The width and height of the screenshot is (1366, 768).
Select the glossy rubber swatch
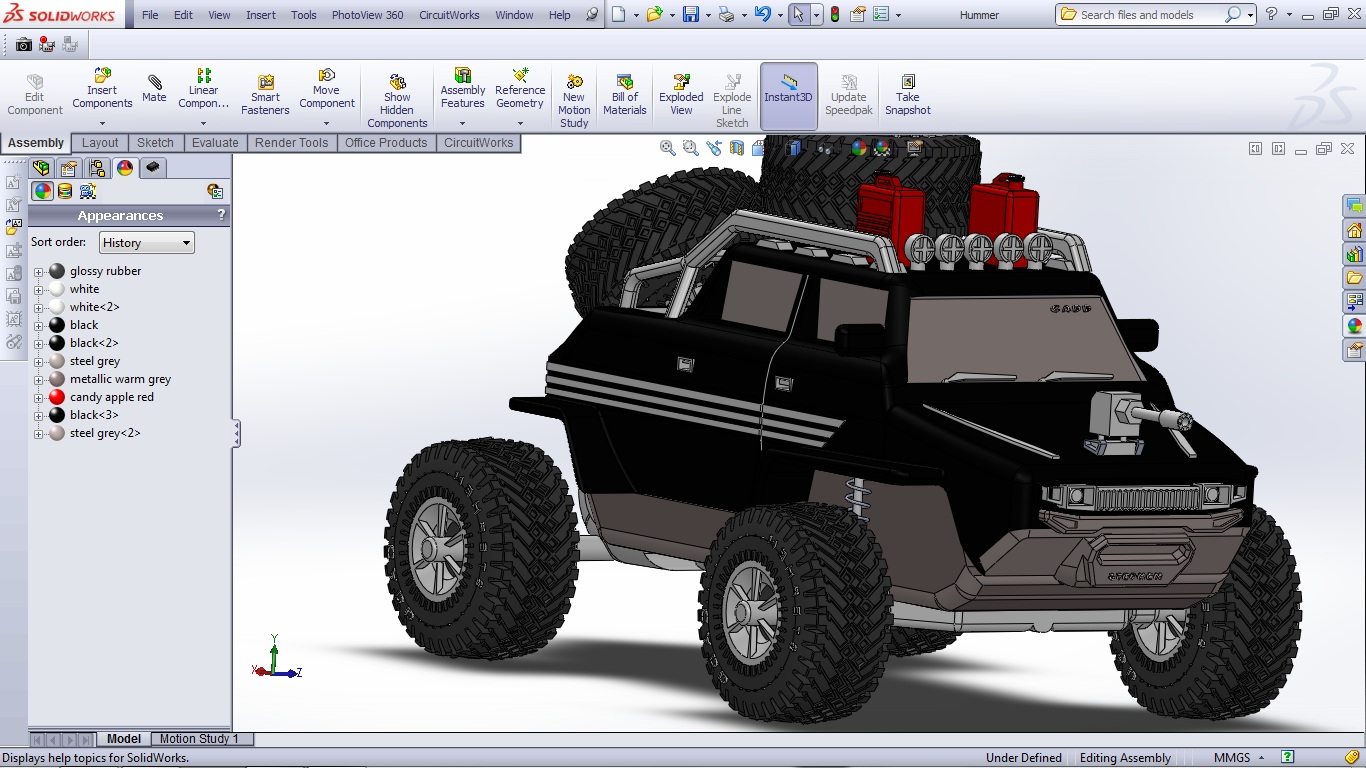(57, 272)
